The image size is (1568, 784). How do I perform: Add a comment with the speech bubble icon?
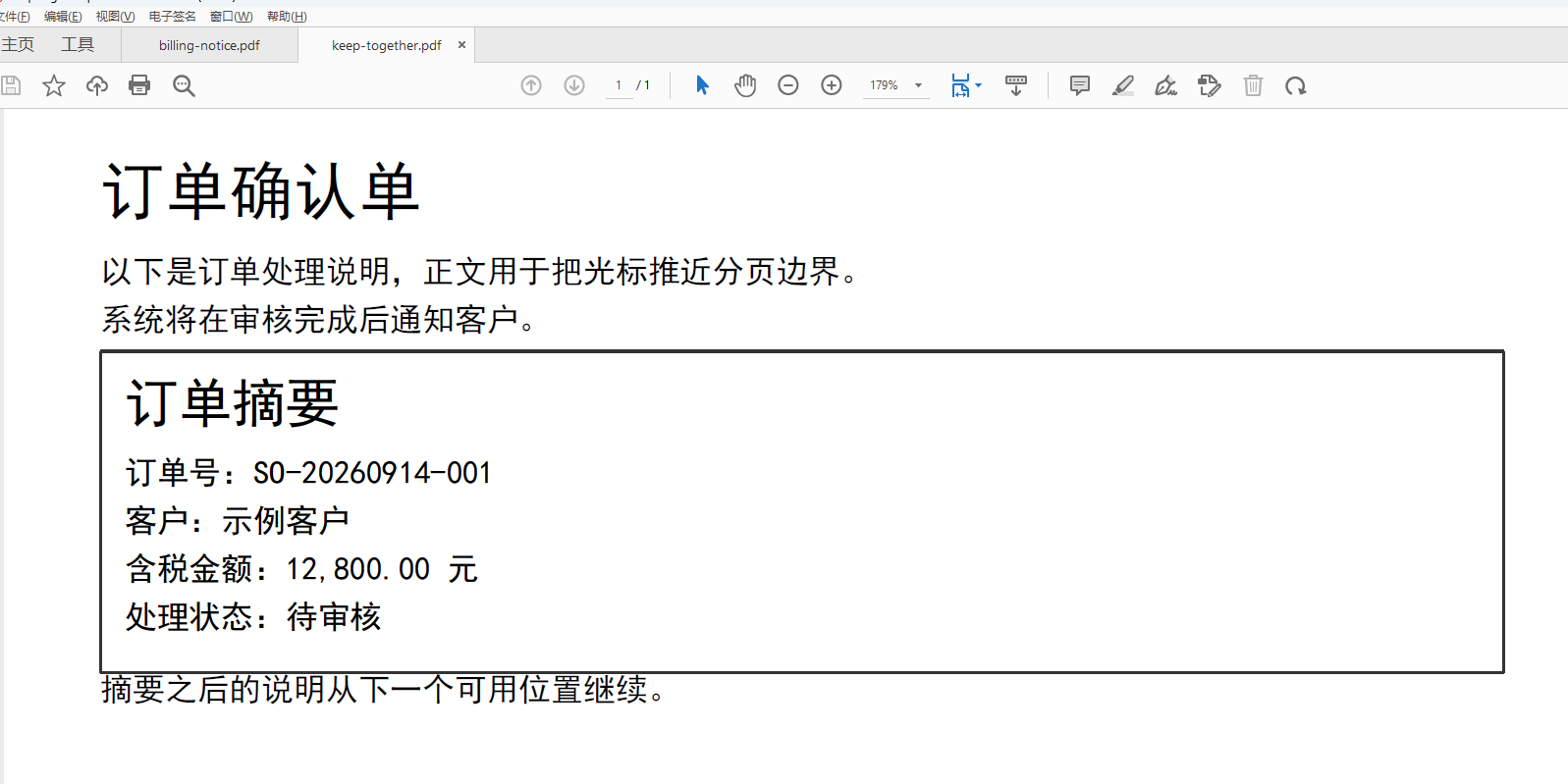click(1080, 85)
